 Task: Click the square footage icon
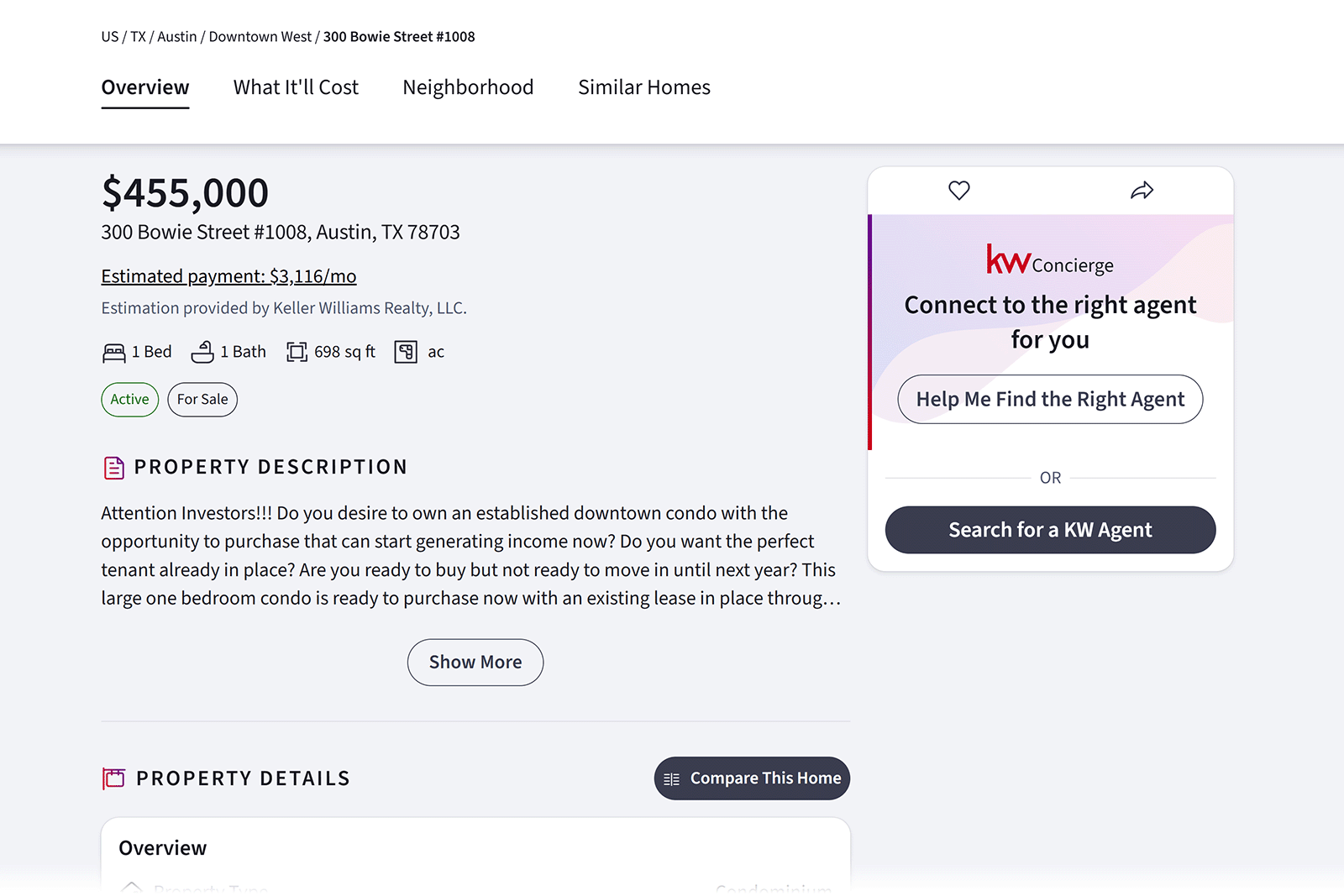click(x=297, y=352)
